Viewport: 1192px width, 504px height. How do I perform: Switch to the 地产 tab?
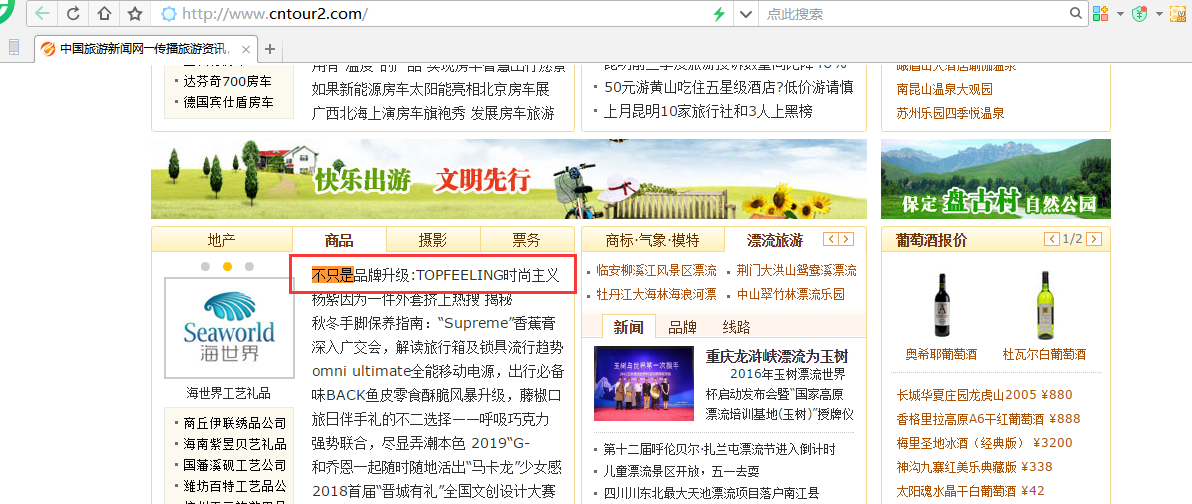222,240
